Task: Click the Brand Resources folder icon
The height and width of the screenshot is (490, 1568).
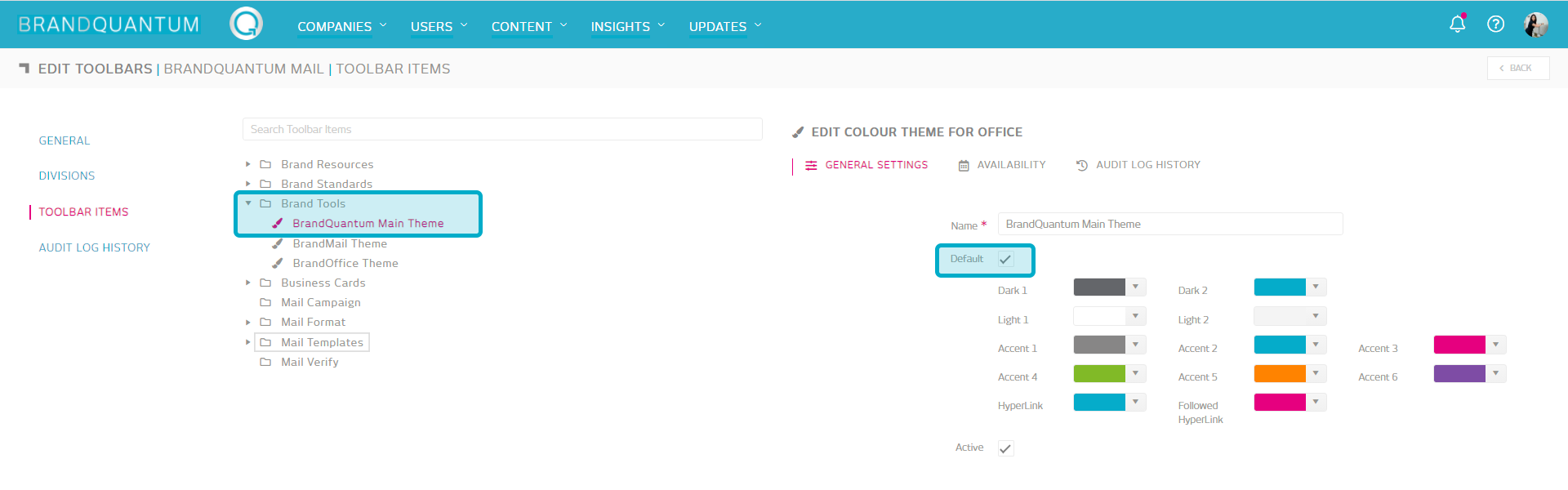Action: click(x=265, y=164)
